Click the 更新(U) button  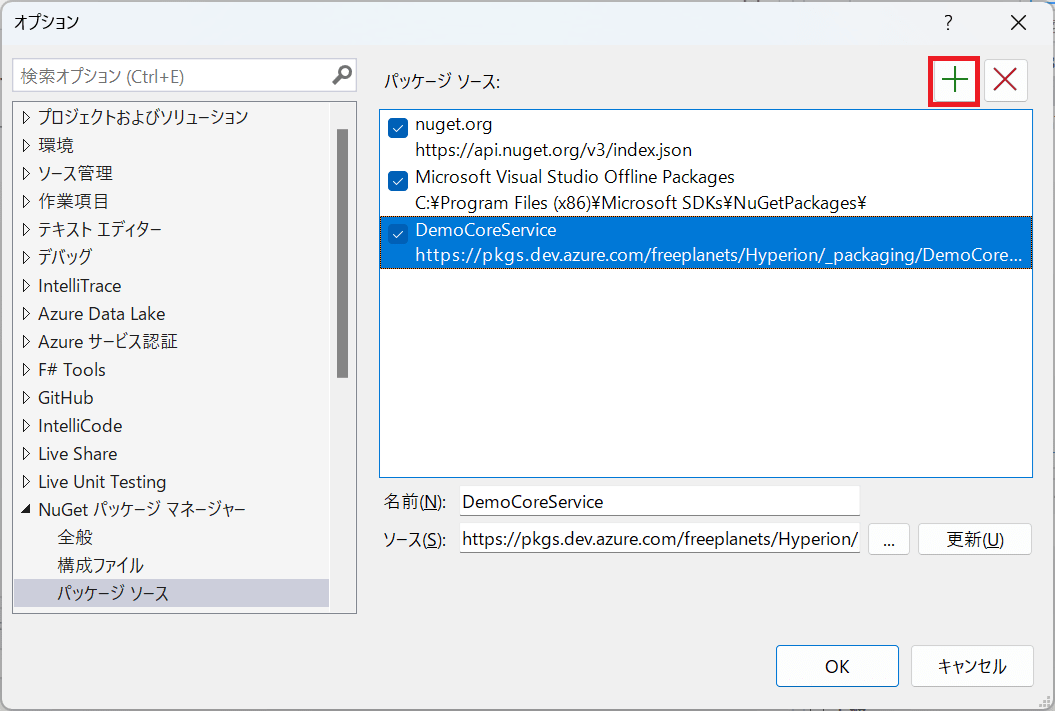(974, 539)
